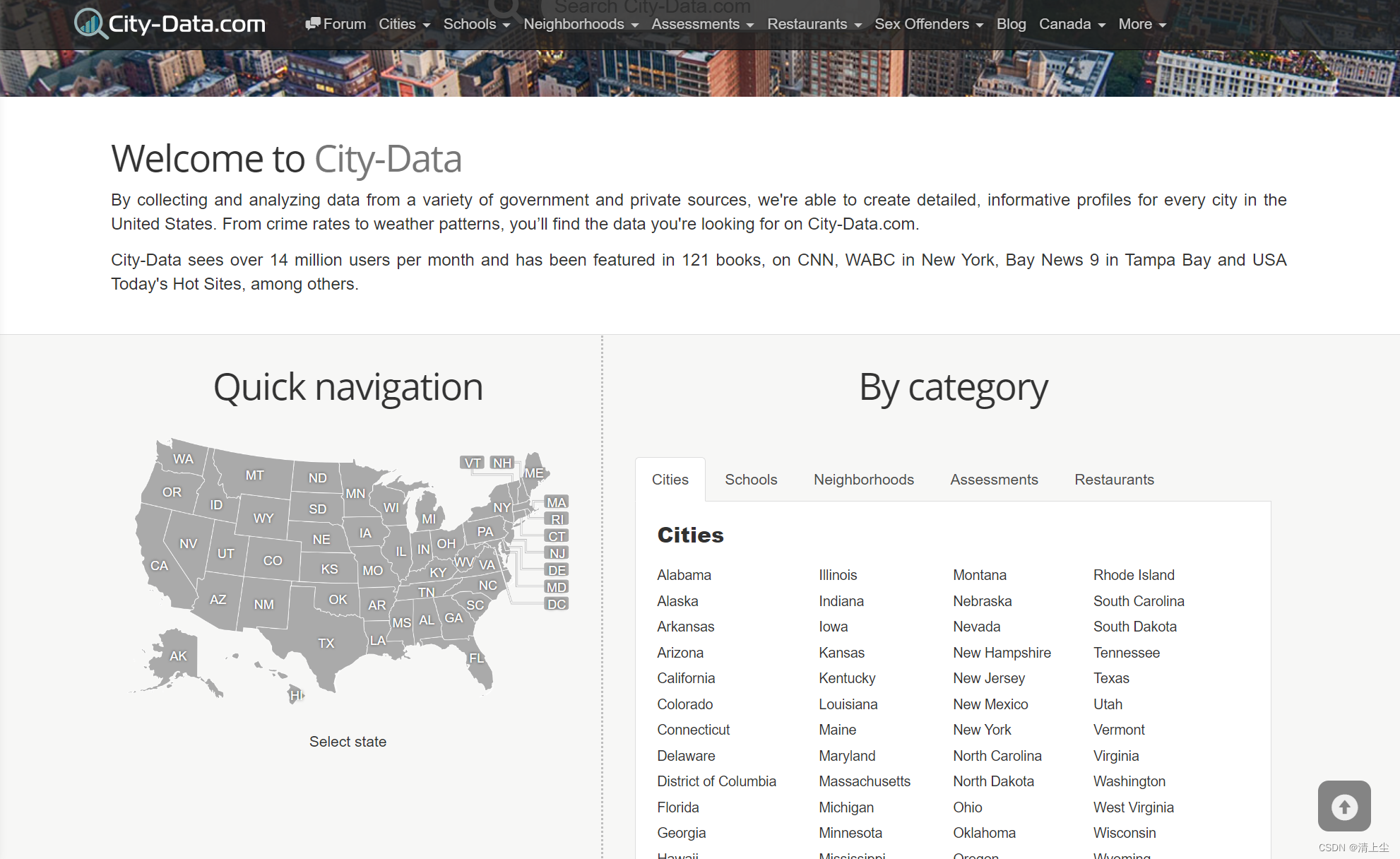Screen dimensions: 1400x859
Task: Expand the Schools dropdown in navbar
Action: pyautogui.click(x=477, y=24)
